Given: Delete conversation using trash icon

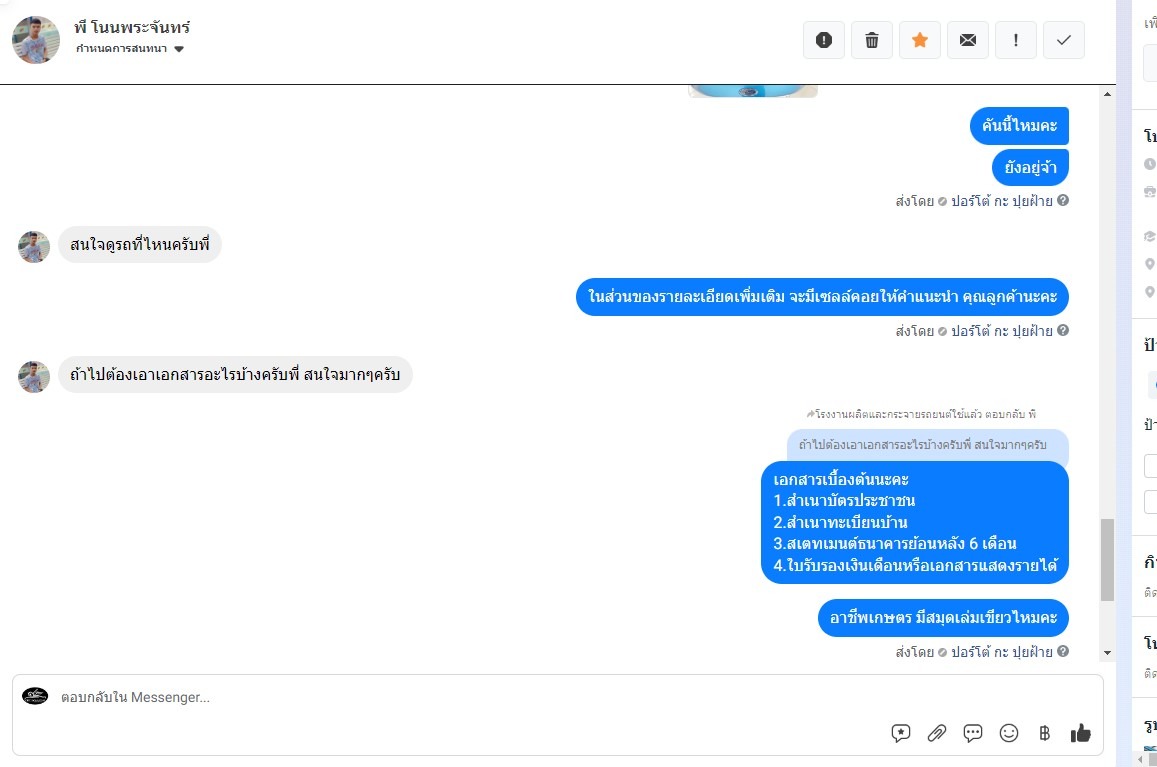Looking at the screenshot, I should click(x=871, y=40).
